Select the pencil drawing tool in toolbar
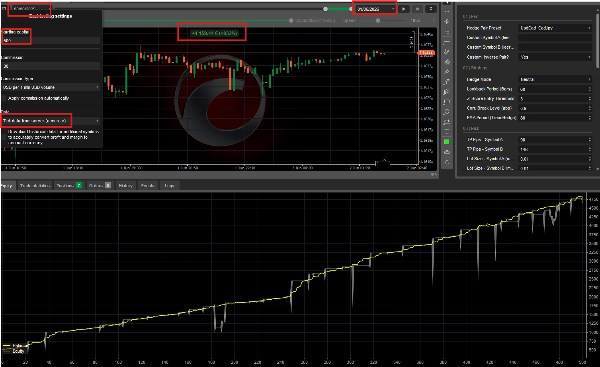 447,72
